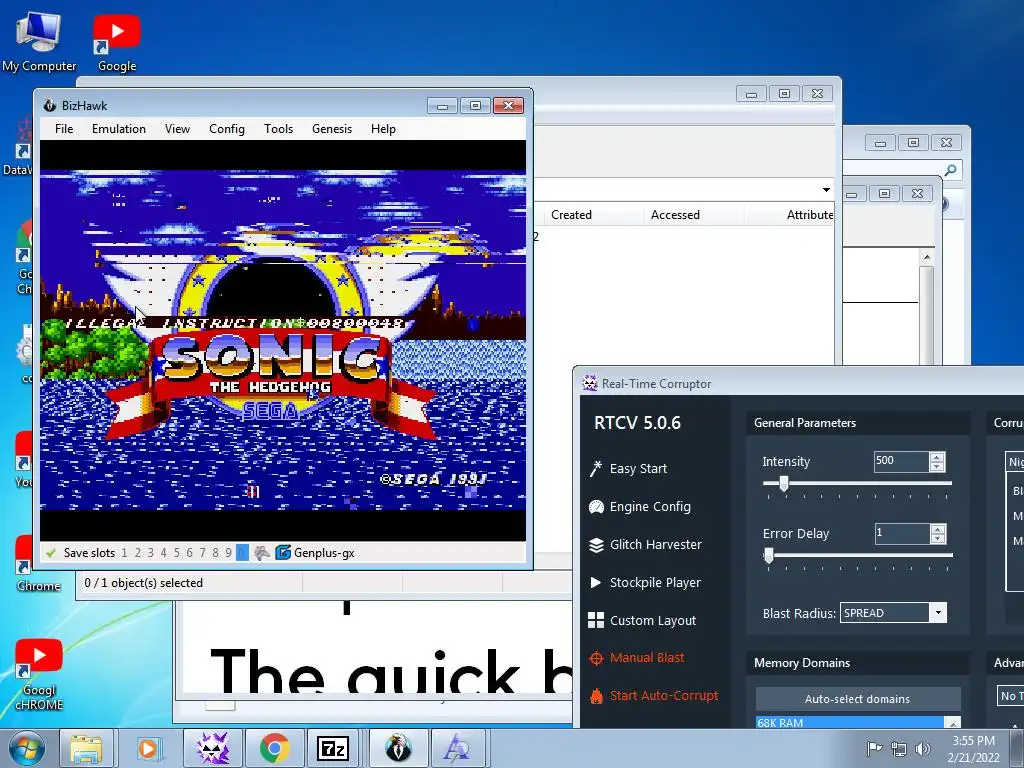1024x768 pixels.
Task: Open 7-Zip from the taskbar
Action: [x=332, y=748]
